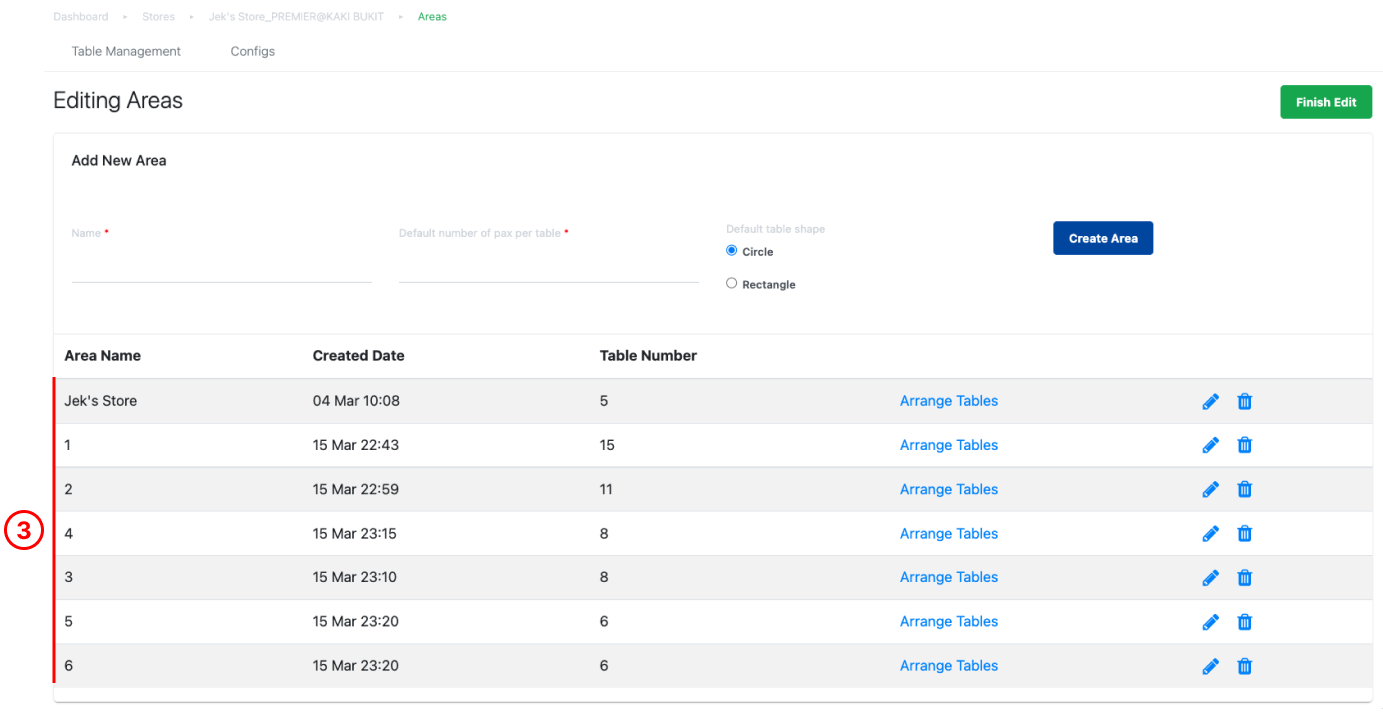The width and height of the screenshot is (1383, 718).
Task: Delete the Jek's Store area trash icon
Action: [1244, 401]
